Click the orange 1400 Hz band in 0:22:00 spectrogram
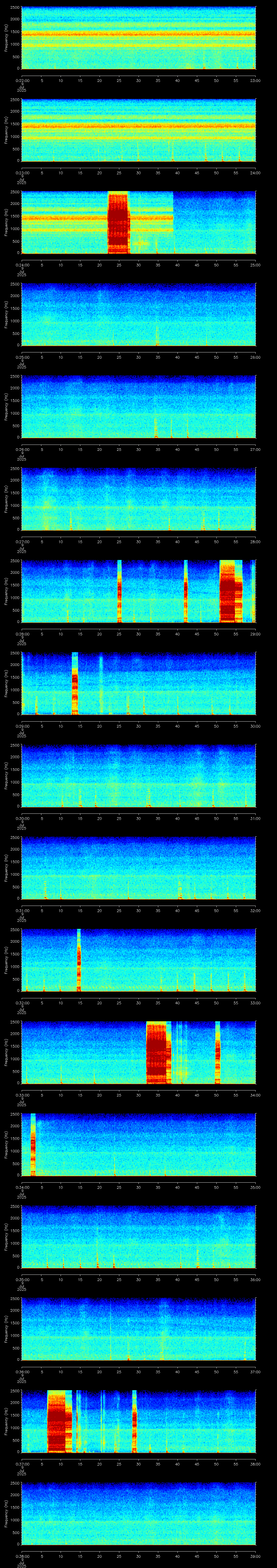This screenshot has width=277, height=1568. click(x=138, y=34)
